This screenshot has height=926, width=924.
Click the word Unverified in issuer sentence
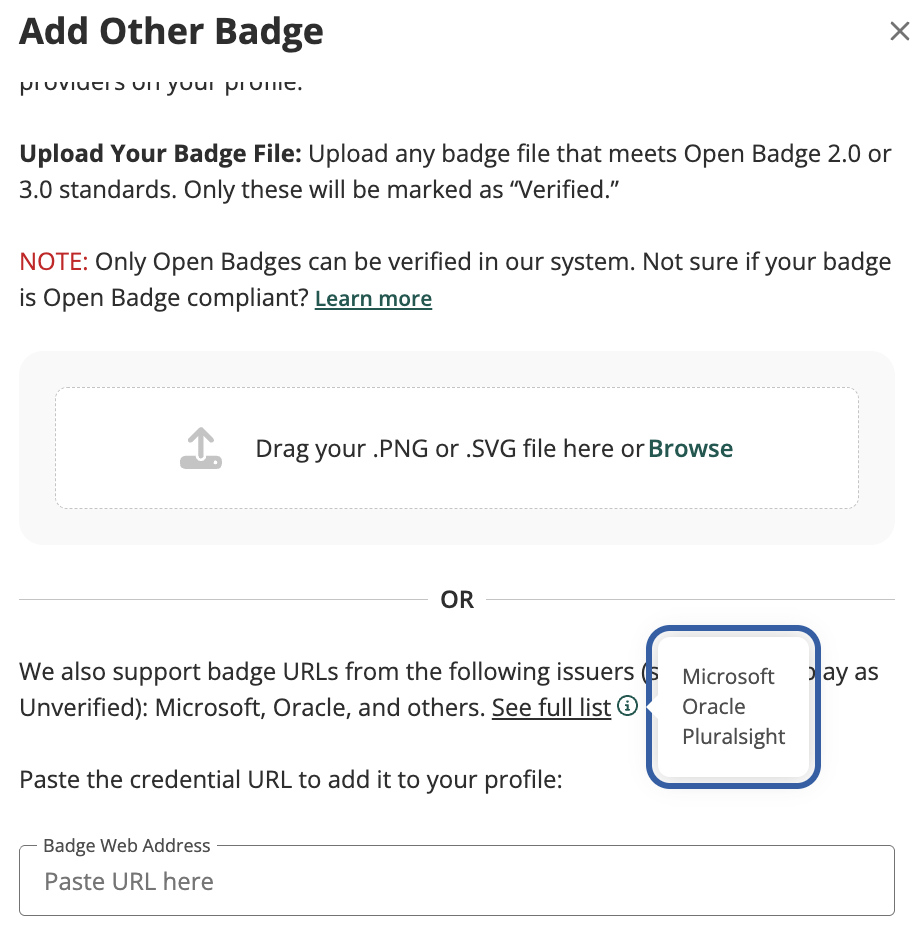[75, 707]
